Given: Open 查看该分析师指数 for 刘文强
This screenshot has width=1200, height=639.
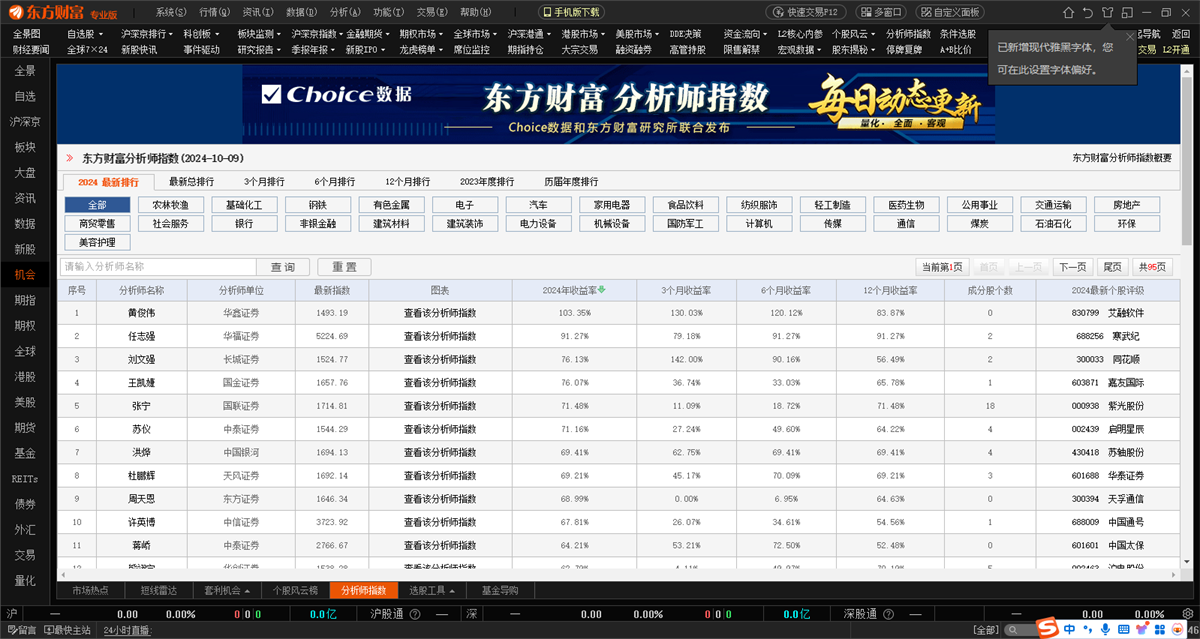Looking at the screenshot, I should click(440, 359).
